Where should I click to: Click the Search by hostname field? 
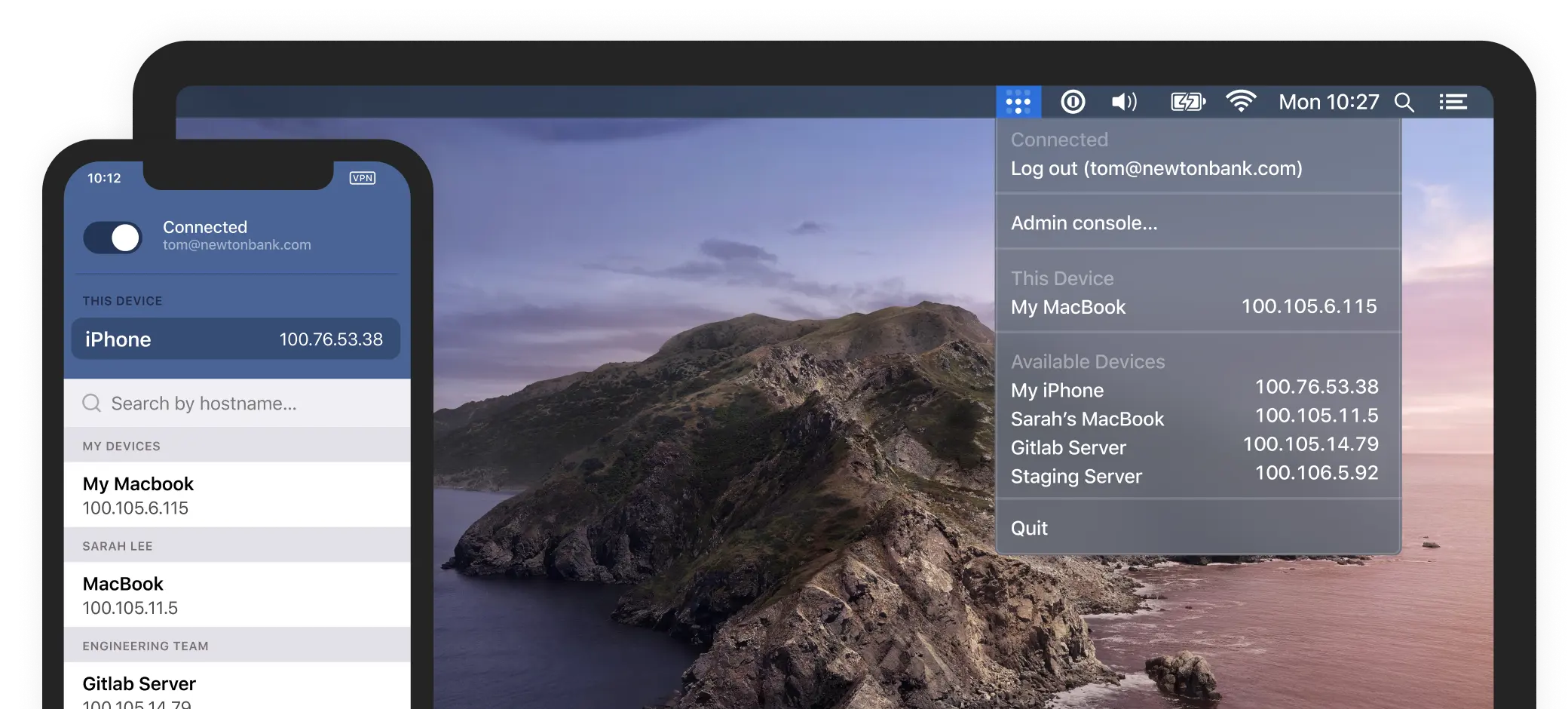point(237,404)
